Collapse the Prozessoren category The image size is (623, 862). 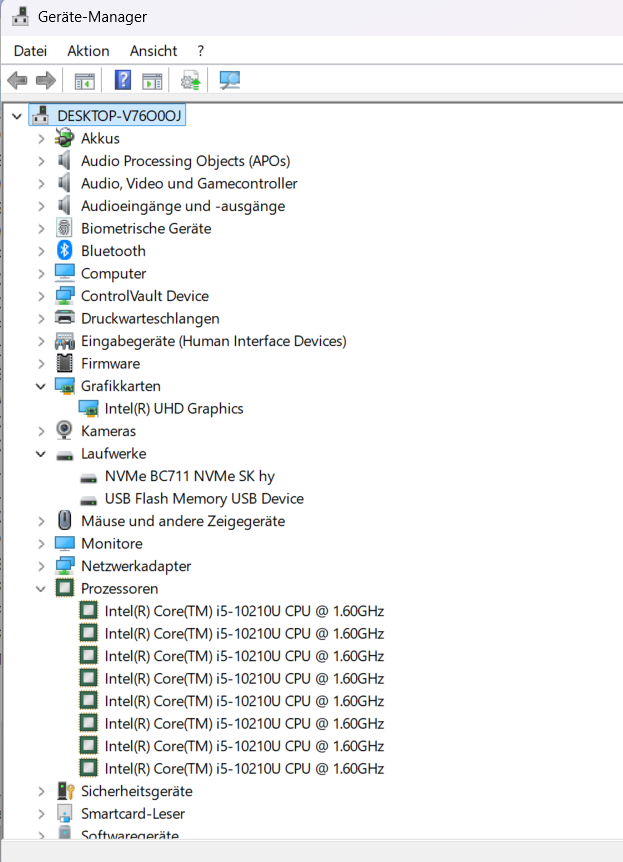(x=41, y=588)
